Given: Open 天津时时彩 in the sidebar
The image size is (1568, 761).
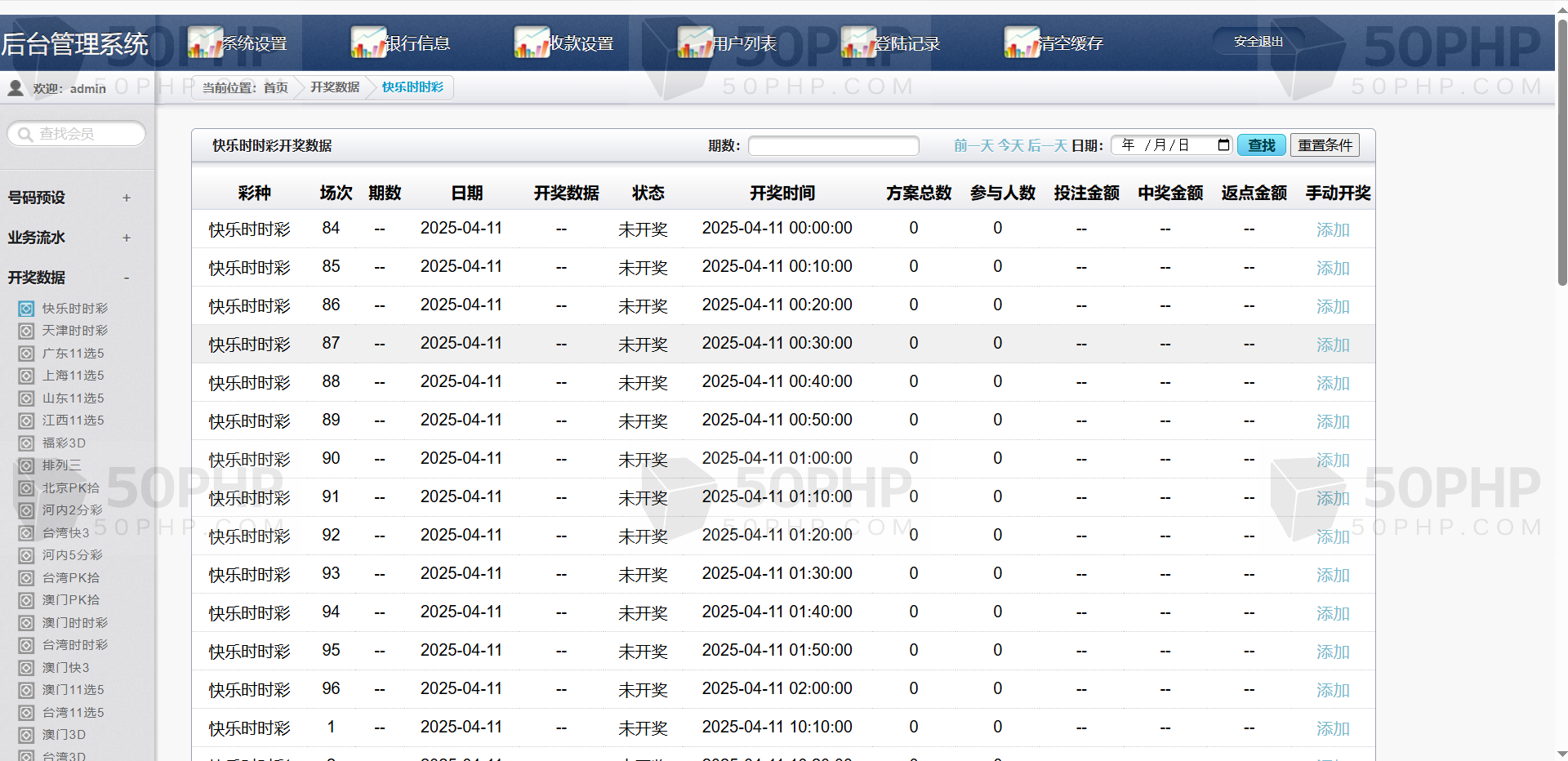Looking at the screenshot, I should tap(74, 331).
